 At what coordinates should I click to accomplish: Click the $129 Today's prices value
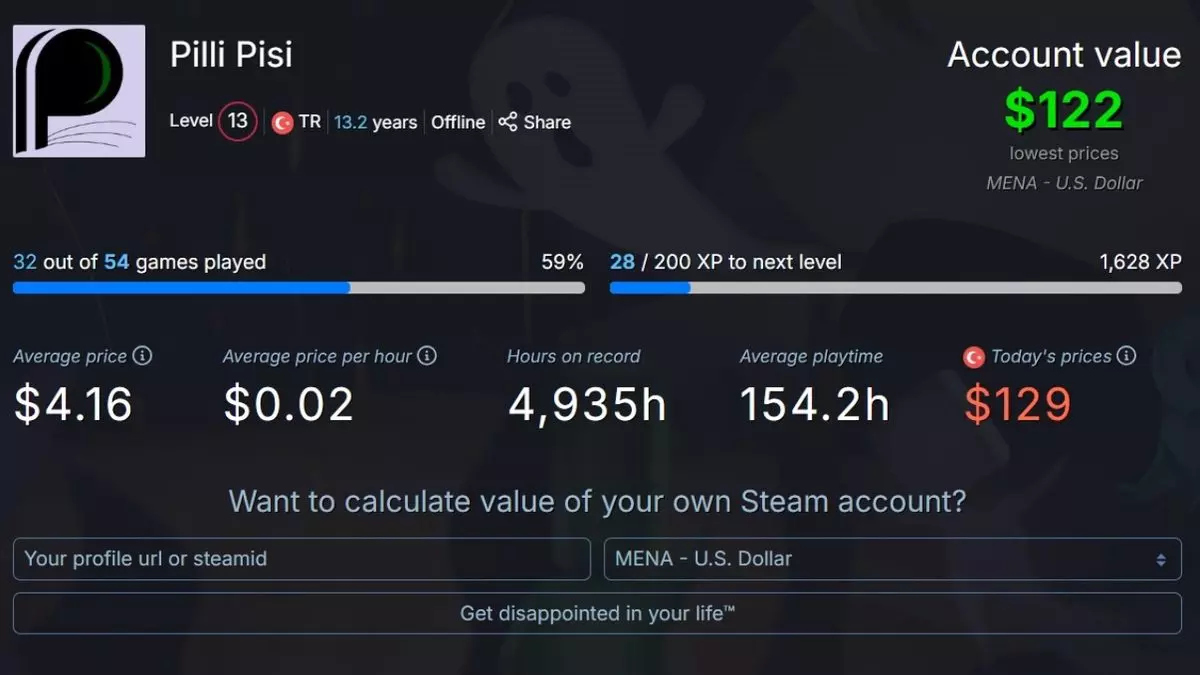coord(1017,404)
